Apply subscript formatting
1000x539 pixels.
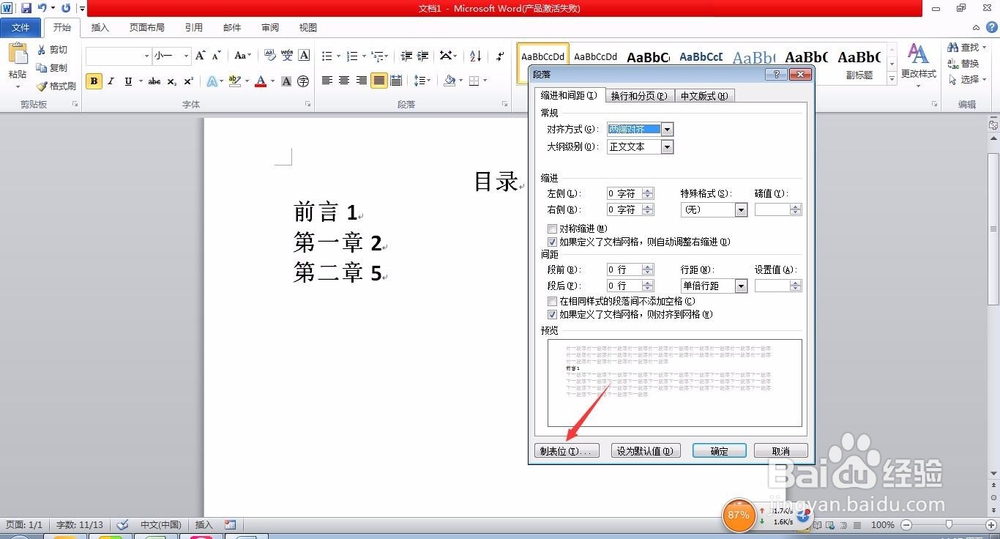pos(172,82)
